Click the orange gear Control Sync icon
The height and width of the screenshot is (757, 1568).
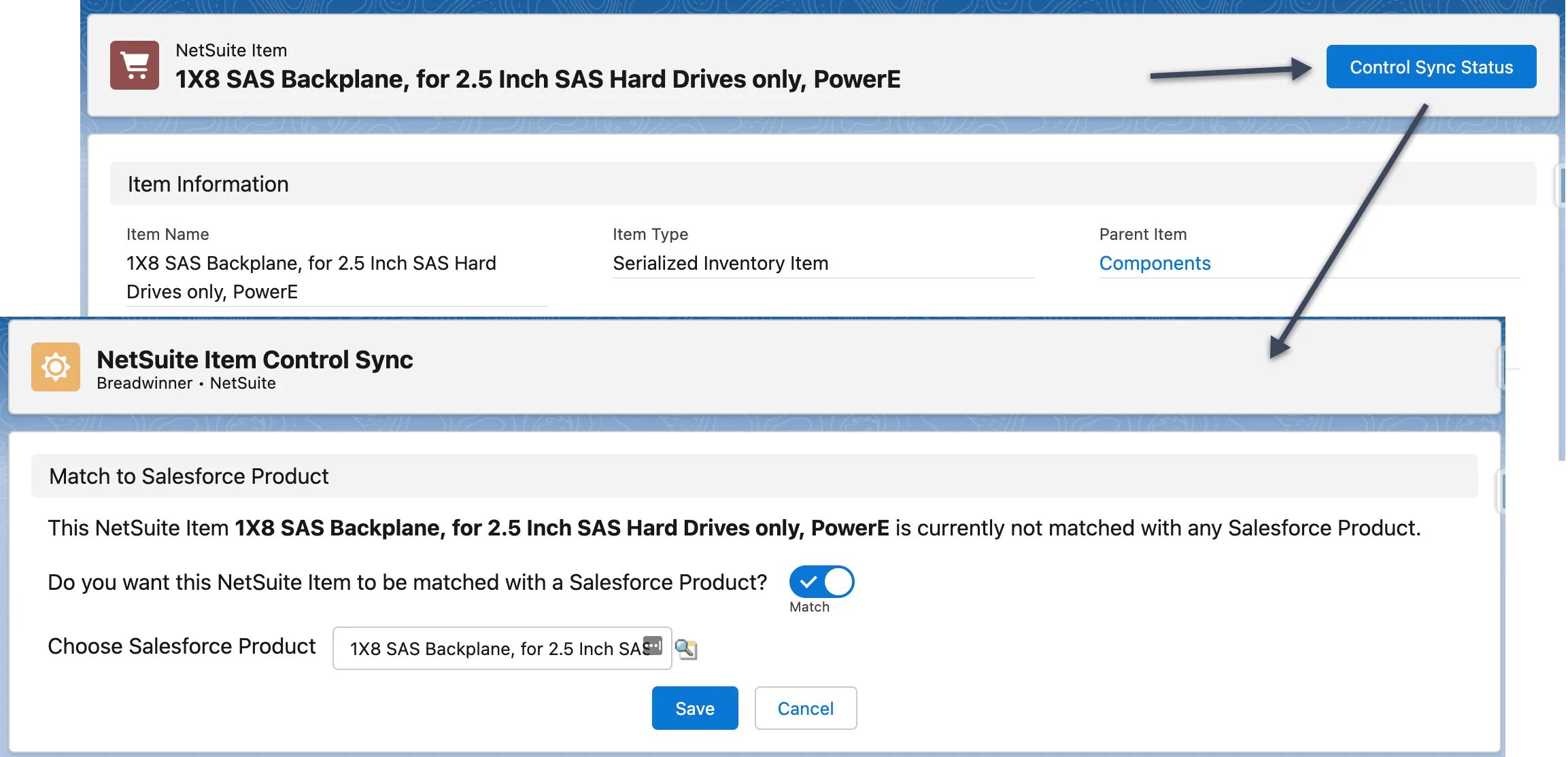pyautogui.click(x=56, y=367)
